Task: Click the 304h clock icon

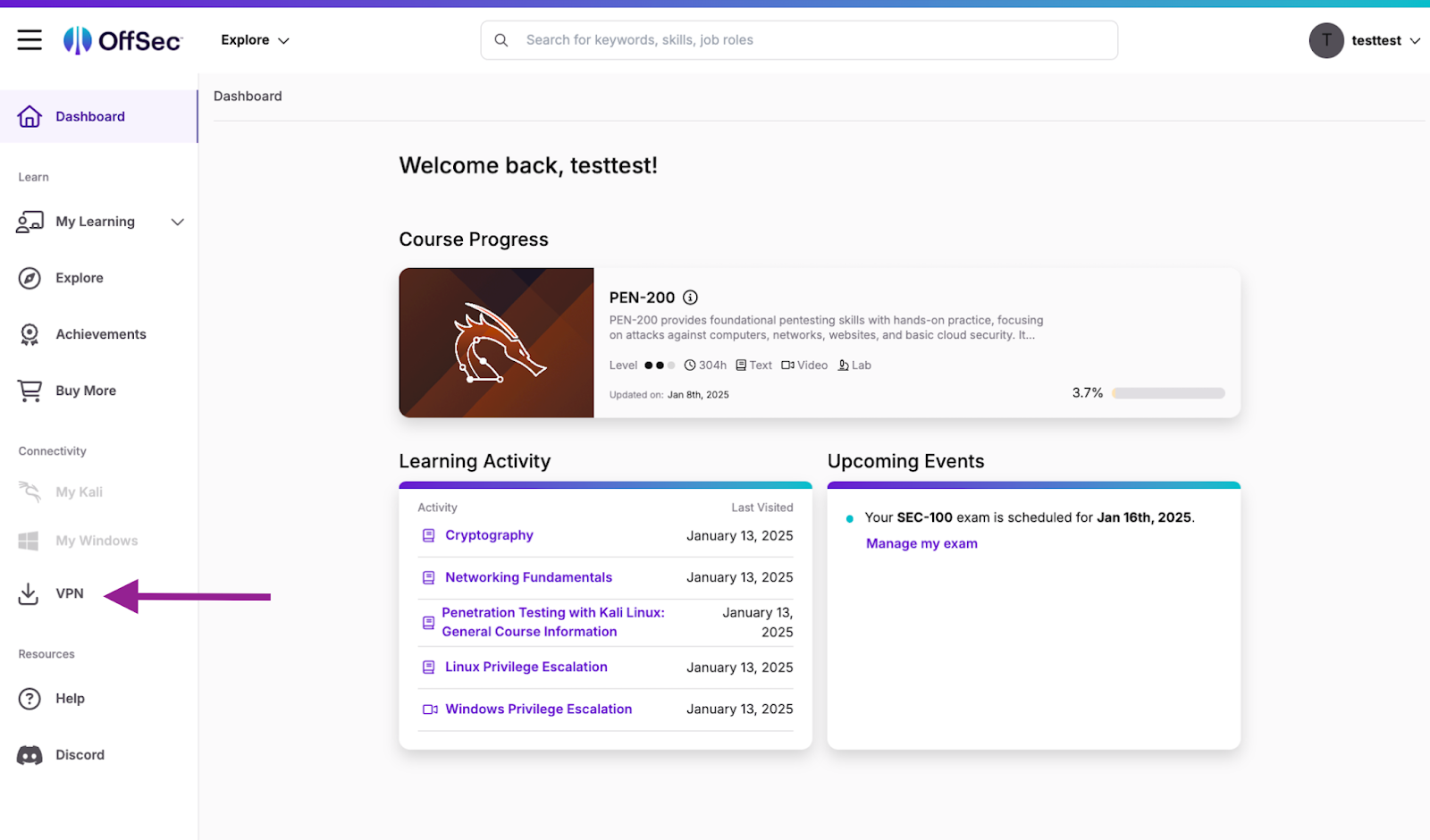Action: point(690,365)
